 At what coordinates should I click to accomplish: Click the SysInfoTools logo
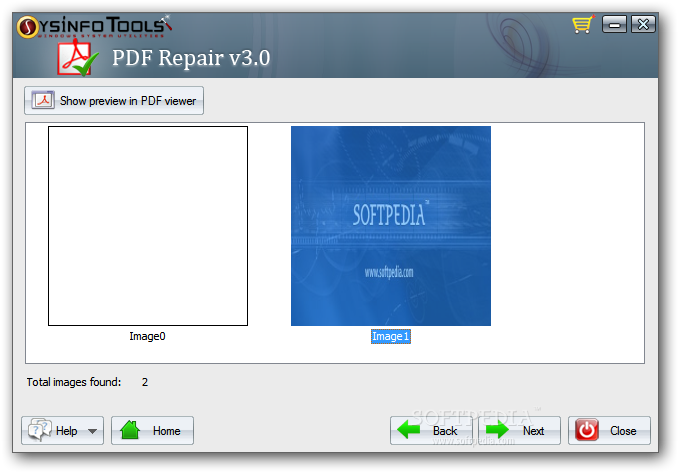click(94, 26)
